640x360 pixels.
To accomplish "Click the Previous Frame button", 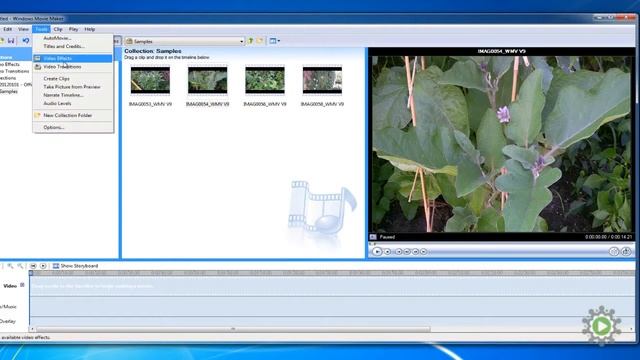I will click(x=407, y=252).
